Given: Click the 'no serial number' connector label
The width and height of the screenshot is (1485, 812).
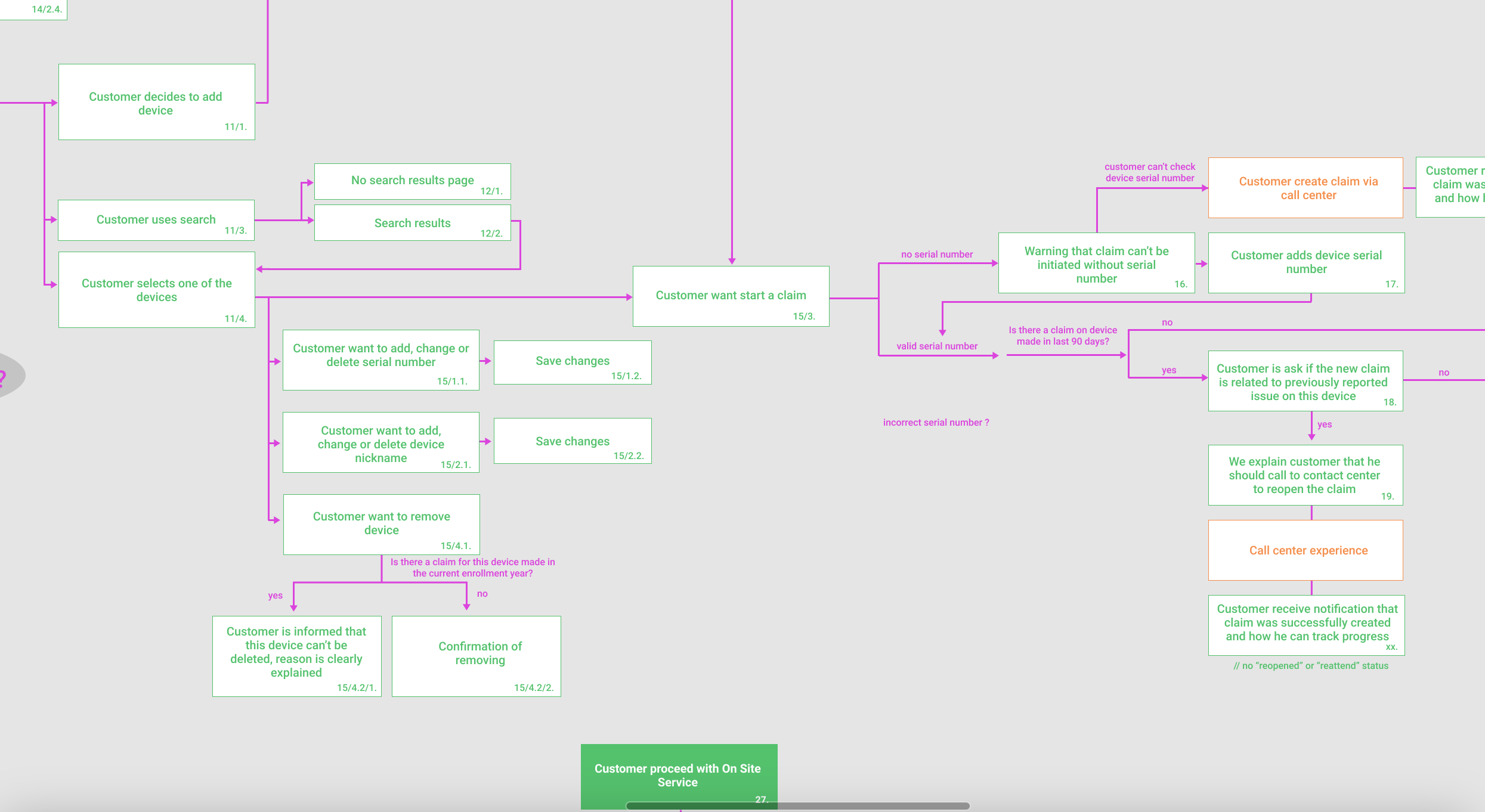Looking at the screenshot, I should pyautogui.click(x=936, y=253).
